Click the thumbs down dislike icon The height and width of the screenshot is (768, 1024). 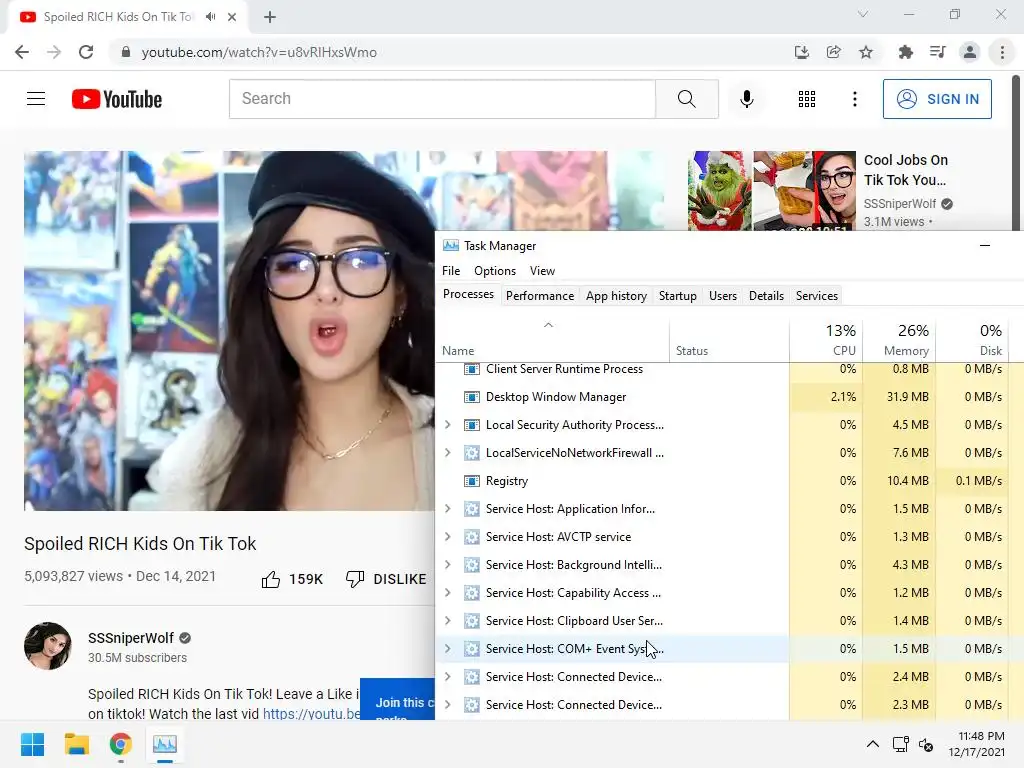(355, 579)
